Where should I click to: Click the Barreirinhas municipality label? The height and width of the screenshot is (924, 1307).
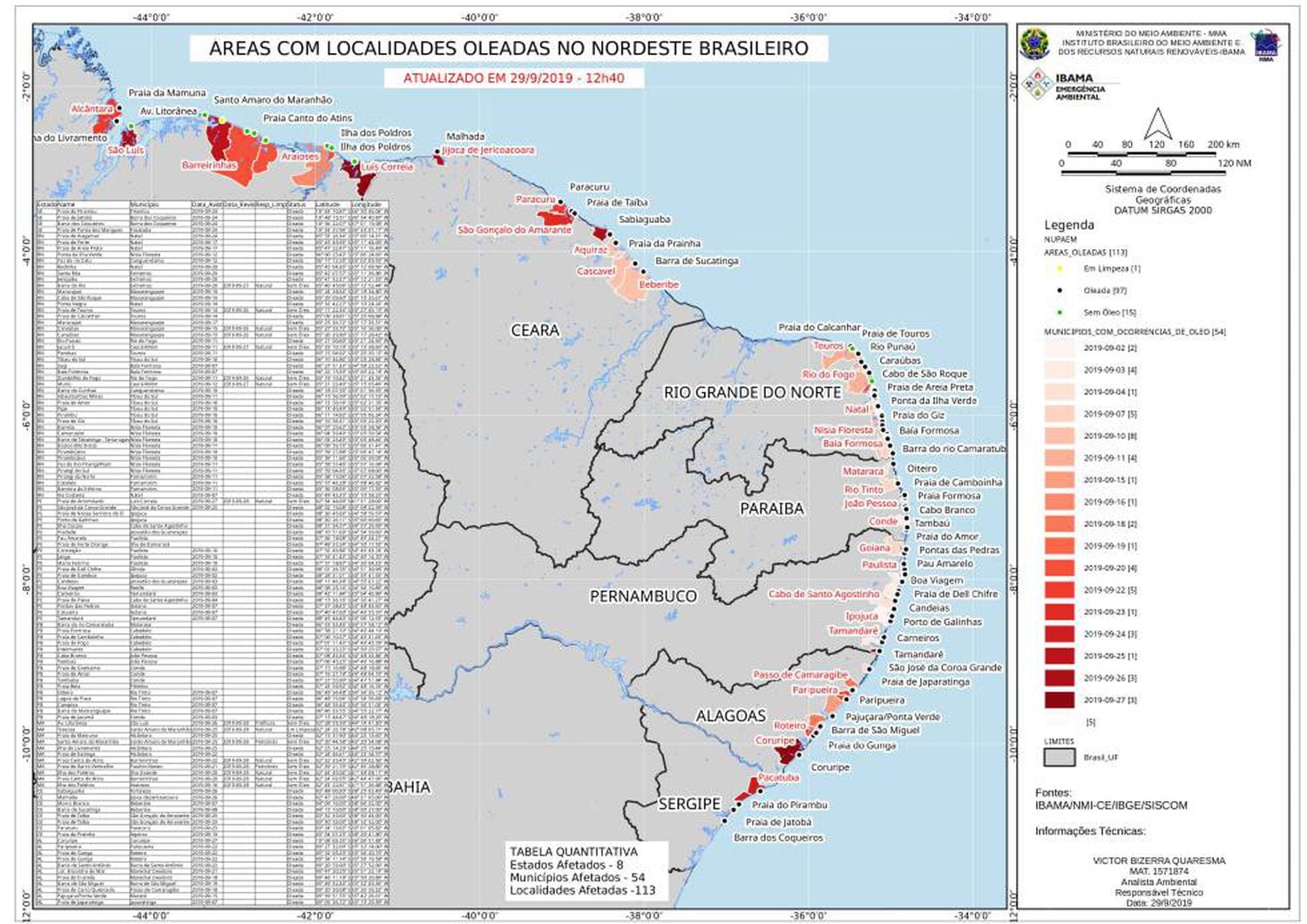209,165
